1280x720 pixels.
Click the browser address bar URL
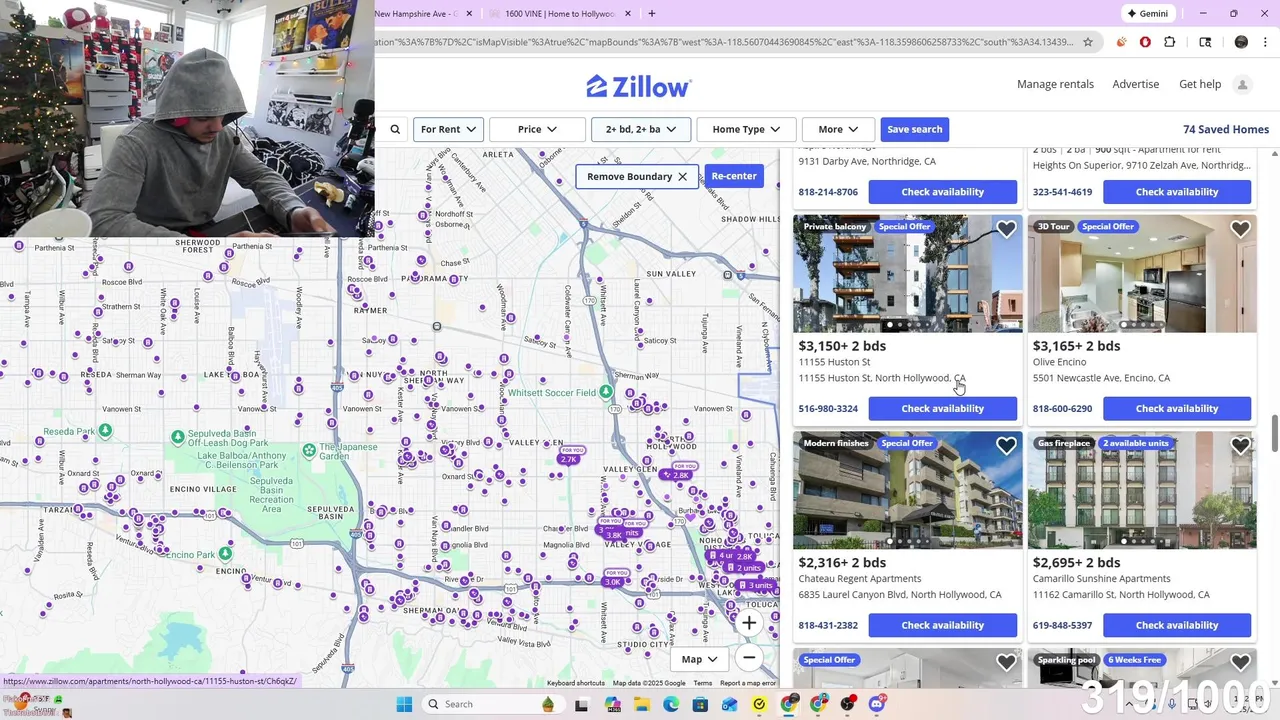pyautogui.click(x=725, y=42)
